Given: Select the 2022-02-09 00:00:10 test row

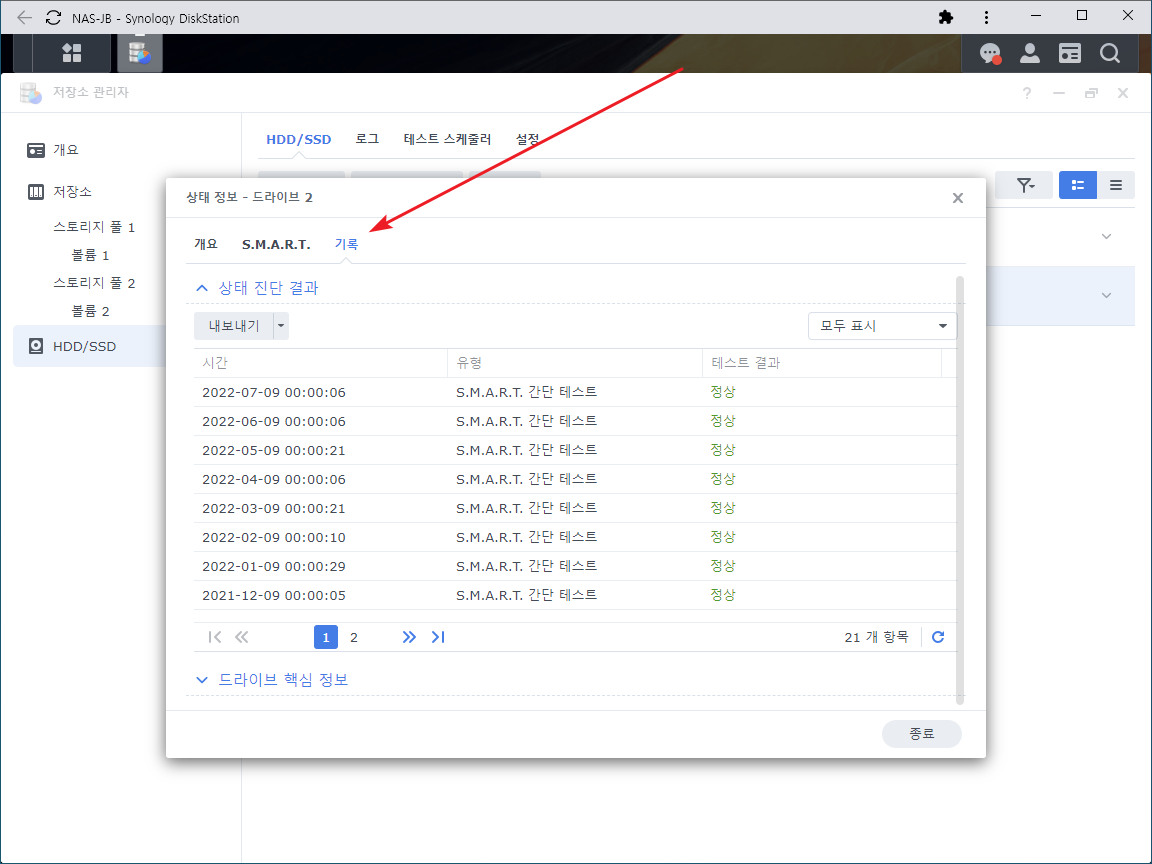Looking at the screenshot, I should (575, 537).
